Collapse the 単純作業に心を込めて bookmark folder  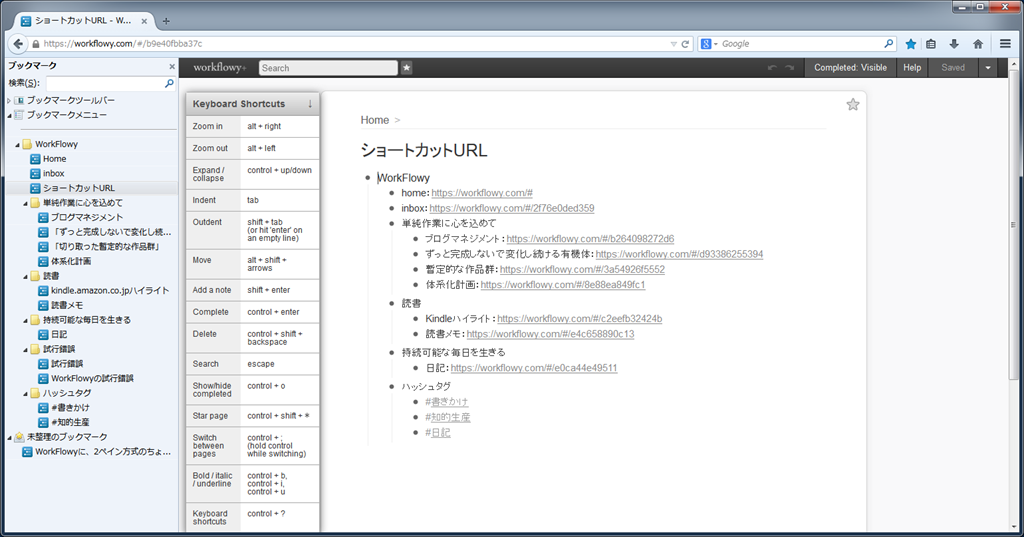25,203
